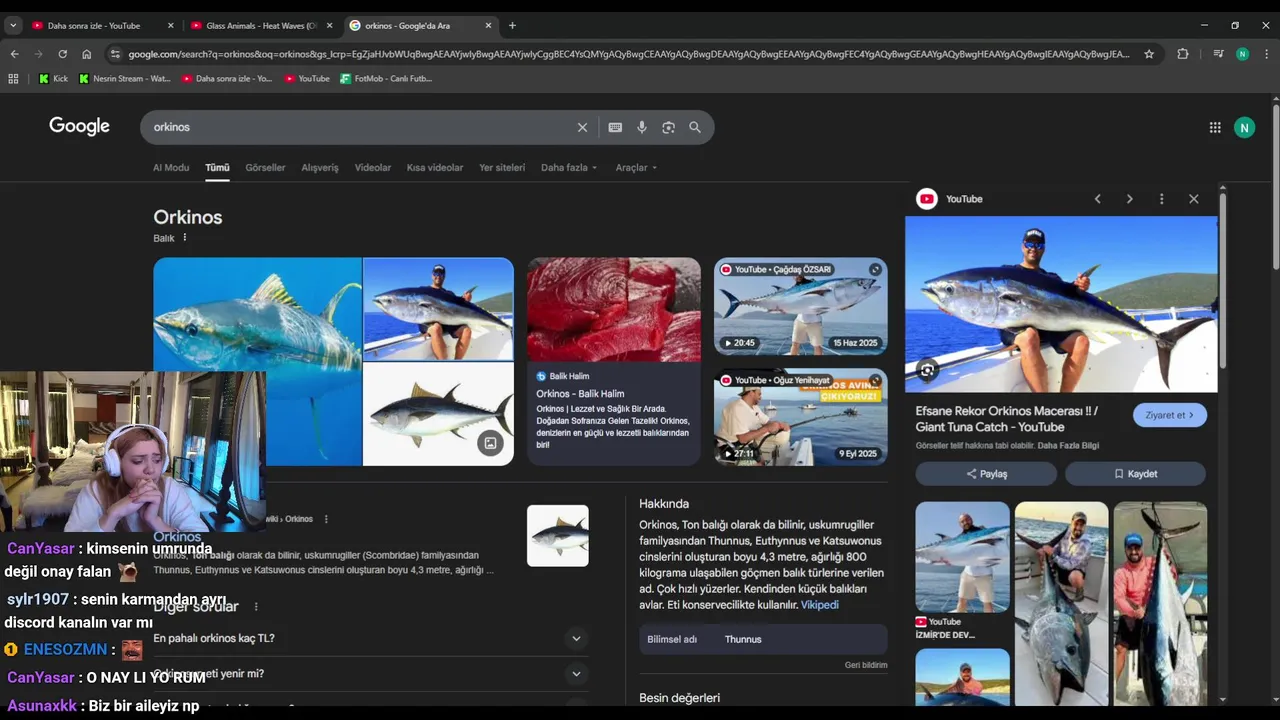The image size is (1280, 720).
Task: Close the image preview side panel
Action: click(x=1193, y=199)
